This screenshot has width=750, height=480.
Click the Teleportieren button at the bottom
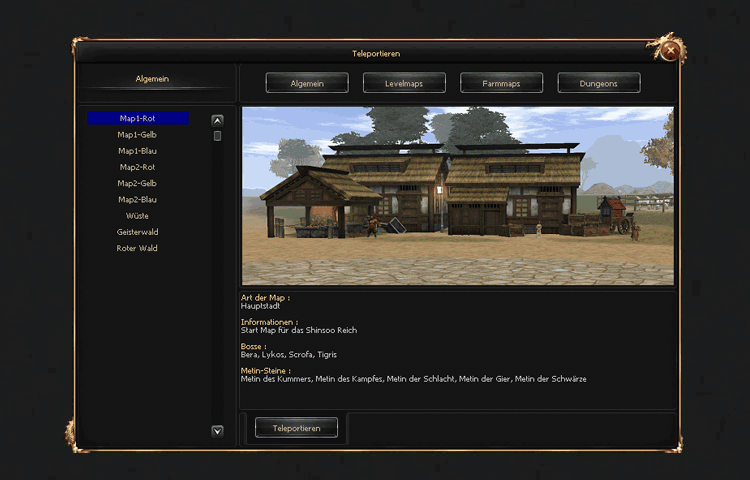[297, 428]
